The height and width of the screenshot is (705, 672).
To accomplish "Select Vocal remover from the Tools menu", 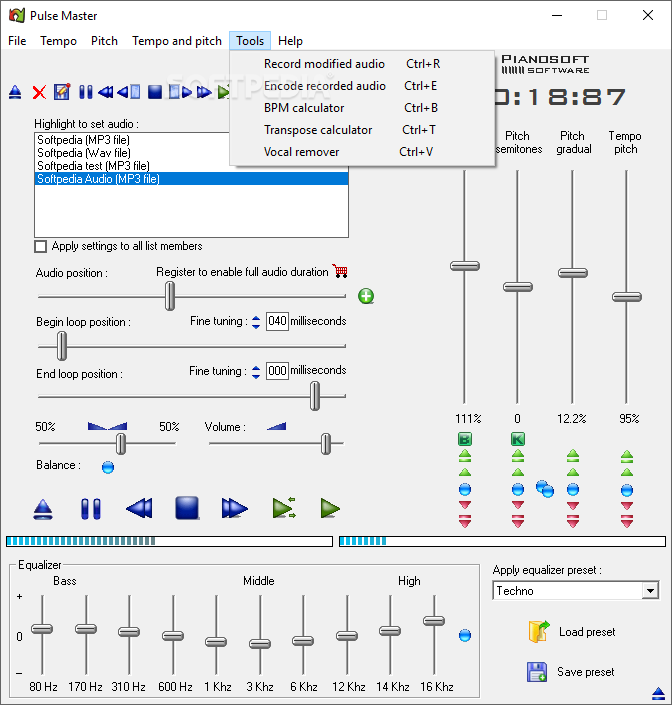I will click(362, 152).
